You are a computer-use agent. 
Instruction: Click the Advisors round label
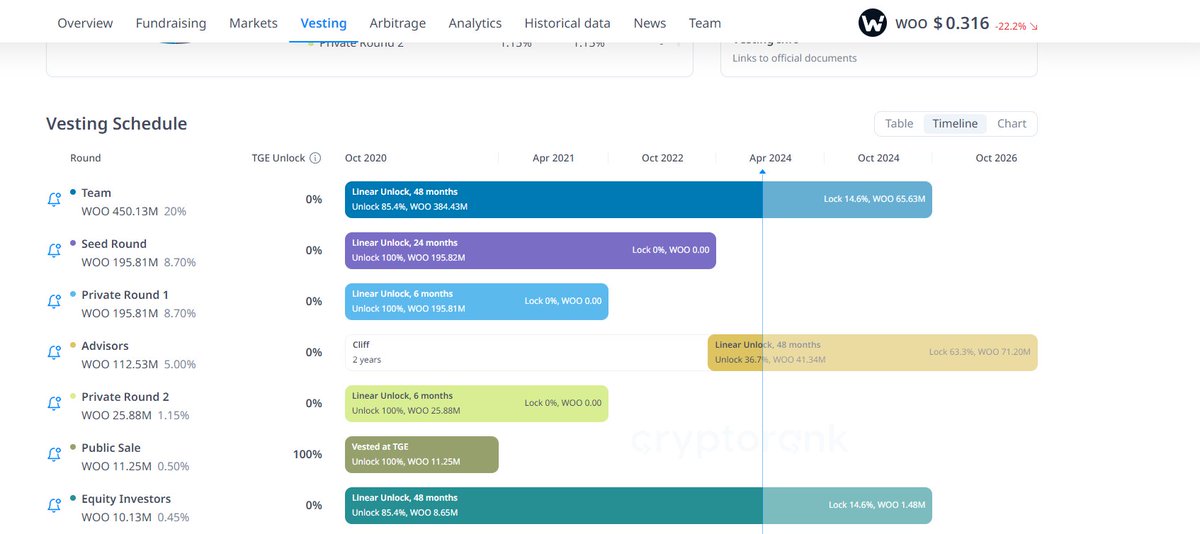(x=105, y=346)
